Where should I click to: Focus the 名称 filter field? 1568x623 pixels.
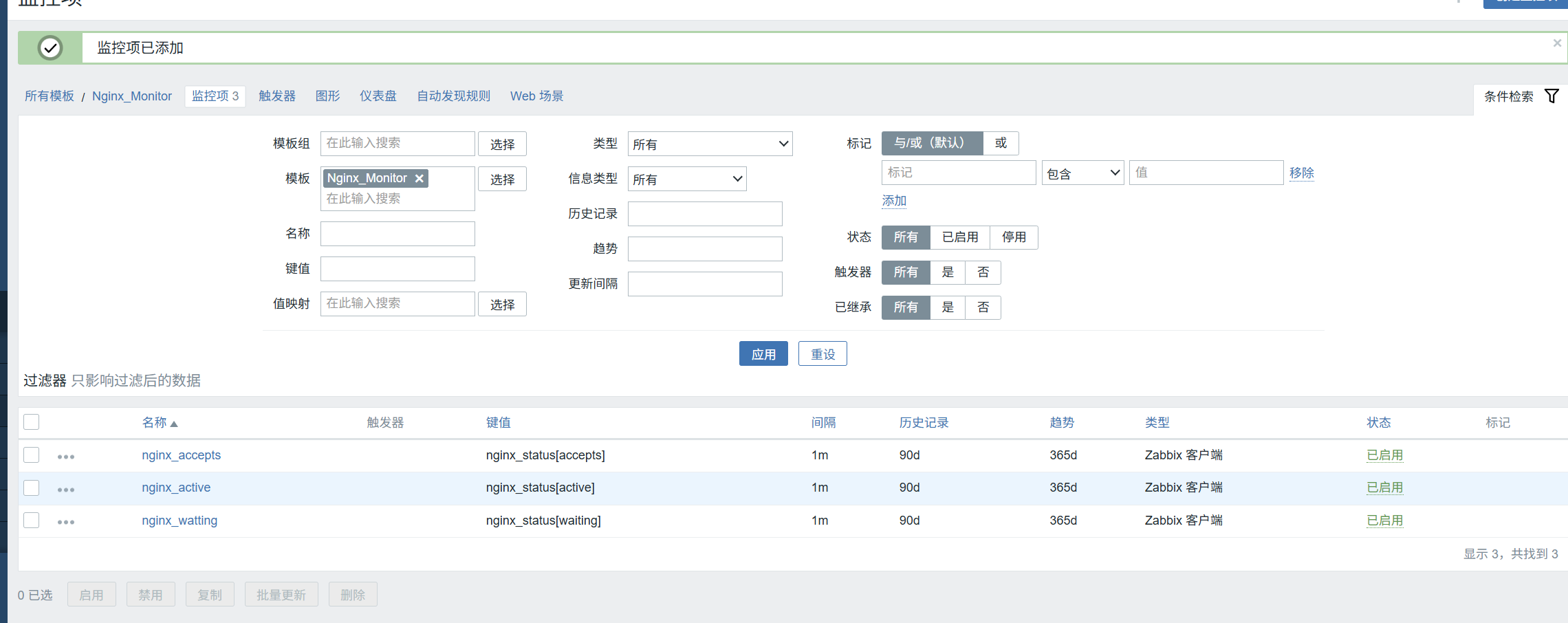pyautogui.click(x=398, y=234)
